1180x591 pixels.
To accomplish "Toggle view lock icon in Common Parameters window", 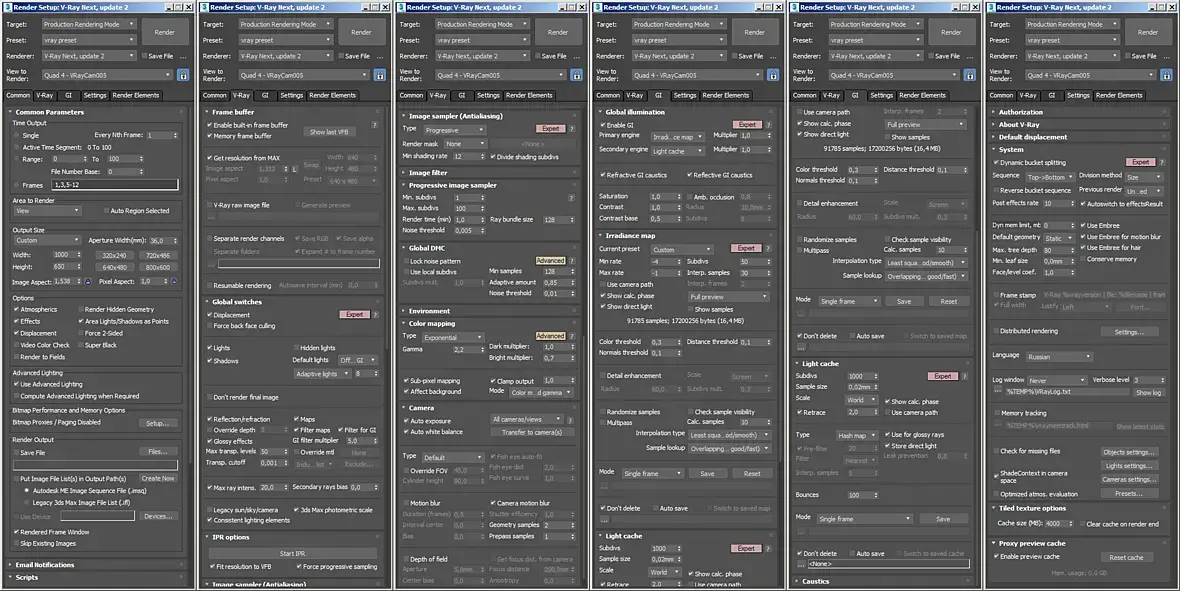I will [x=183, y=75].
